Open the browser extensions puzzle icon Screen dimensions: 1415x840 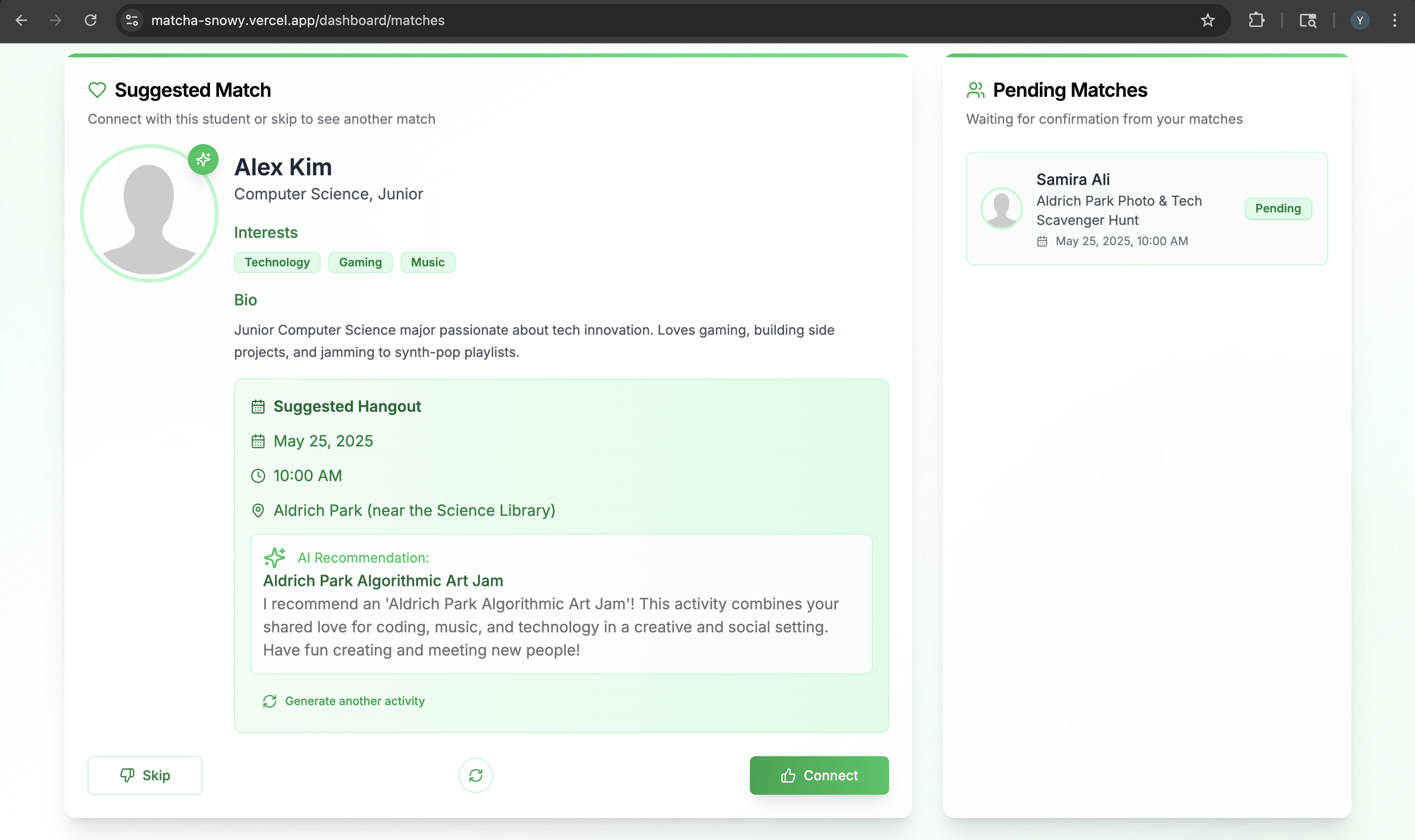click(1256, 20)
